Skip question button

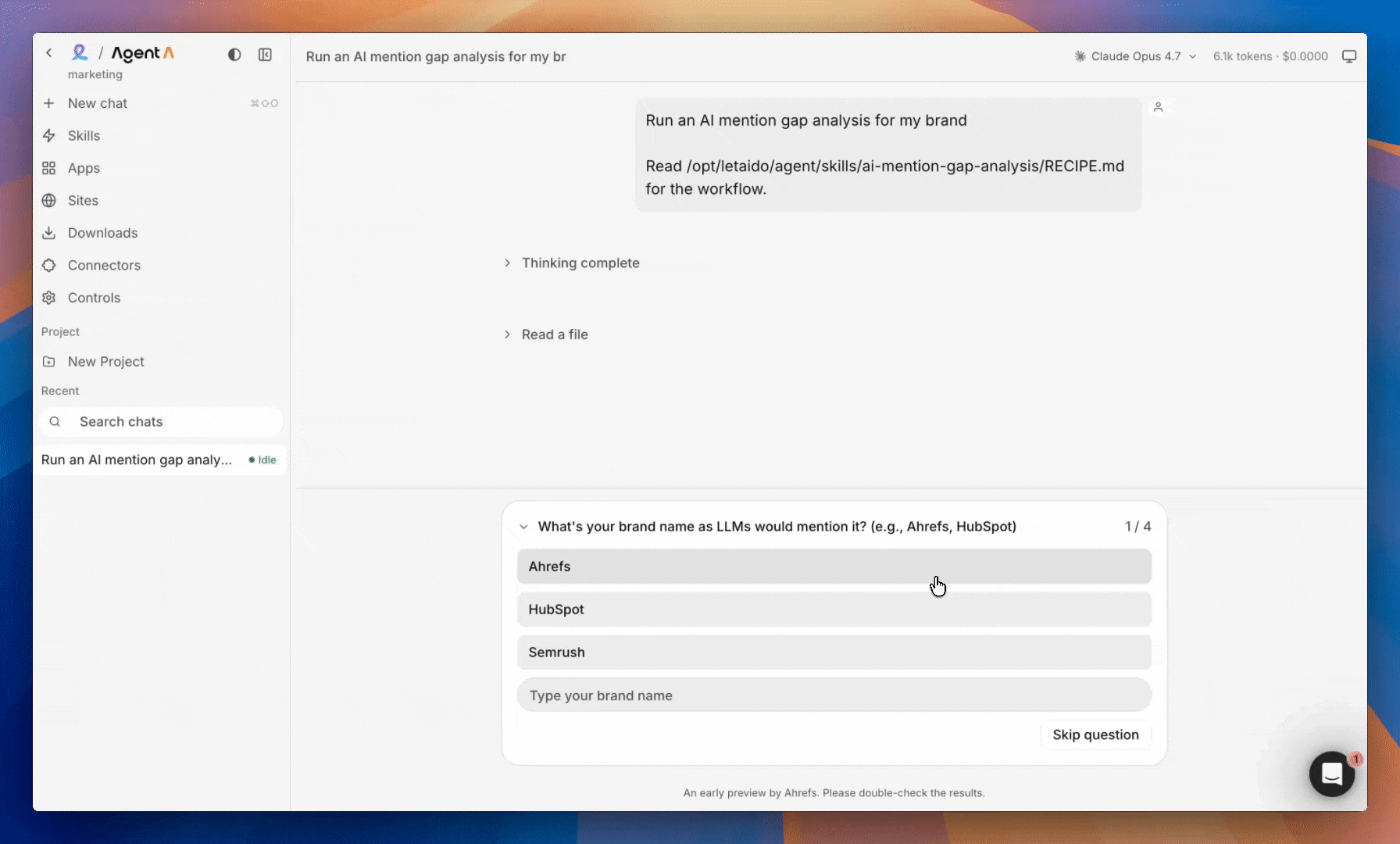pos(1095,735)
